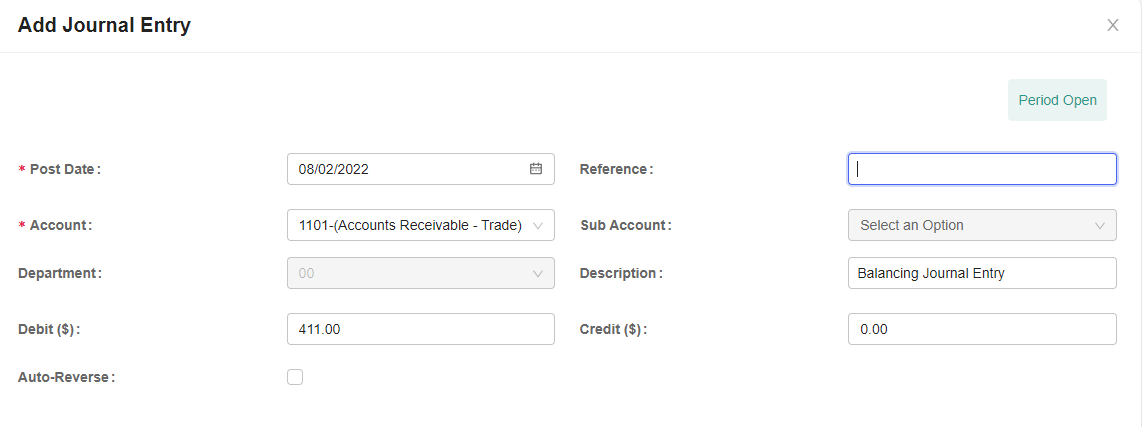Image resolution: width=1142 pixels, height=427 pixels.
Task: Select the Debit amount field showing 411.00
Action: [421, 329]
